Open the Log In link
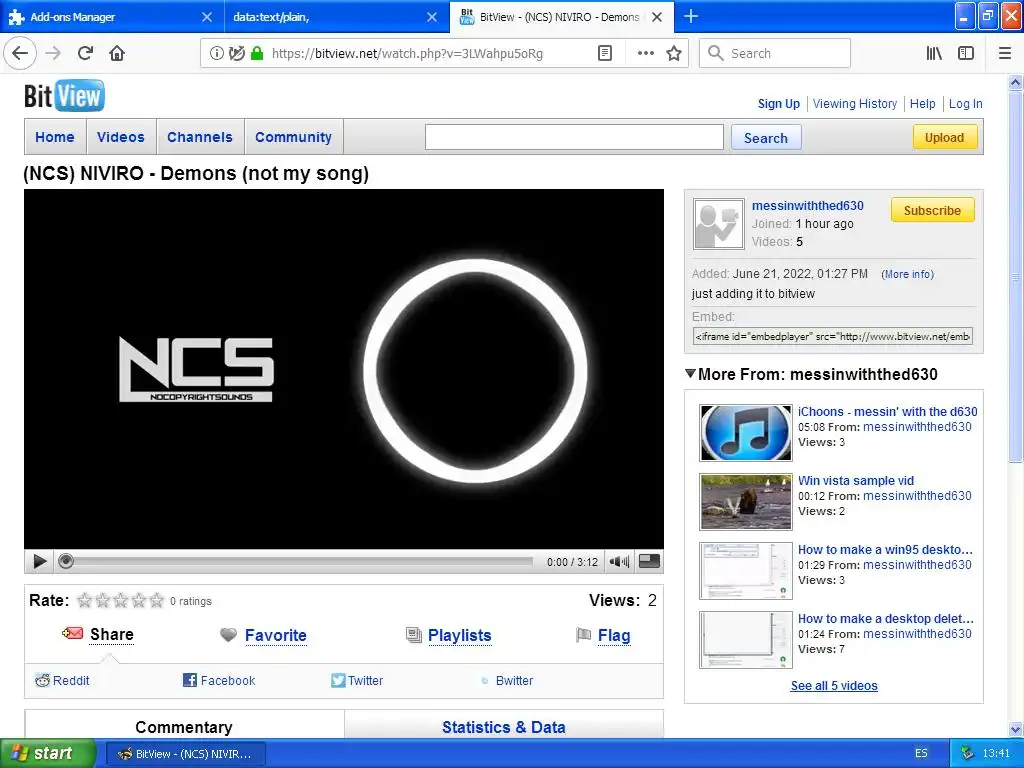 (965, 103)
